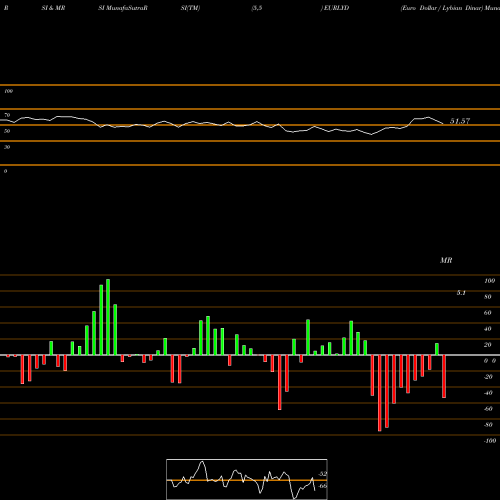
Task: Click the 'Euro Dollar / Lybian Dinar' title text
Action: click(442, 8)
